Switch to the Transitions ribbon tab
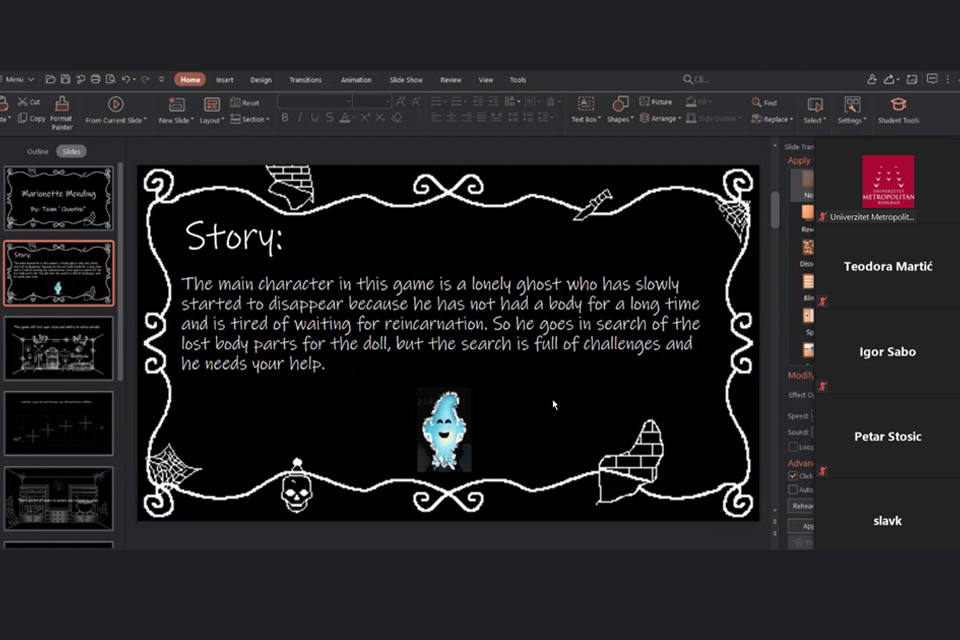 pyautogui.click(x=305, y=80)
